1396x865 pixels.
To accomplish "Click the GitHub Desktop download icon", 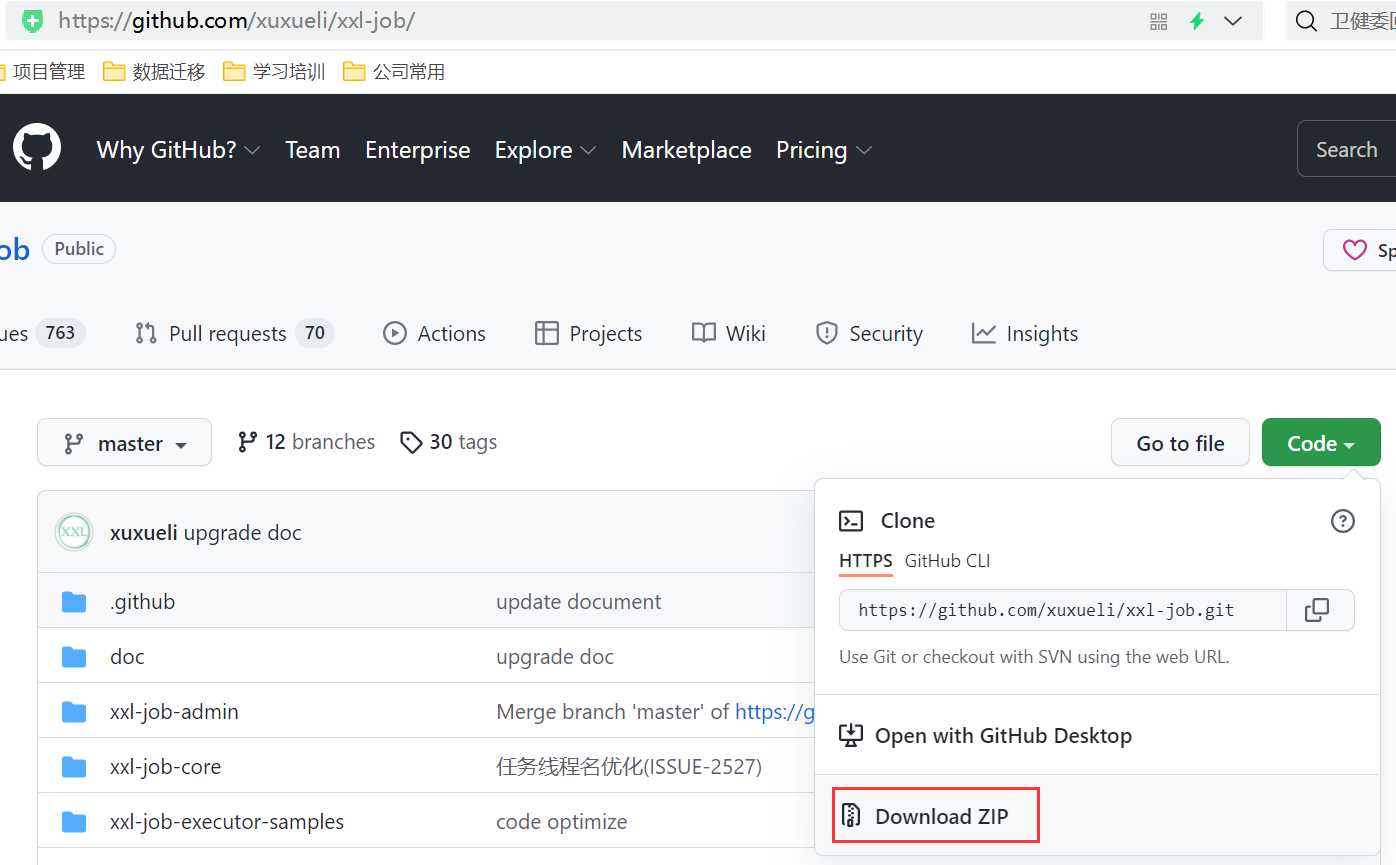I will point(850,735).
